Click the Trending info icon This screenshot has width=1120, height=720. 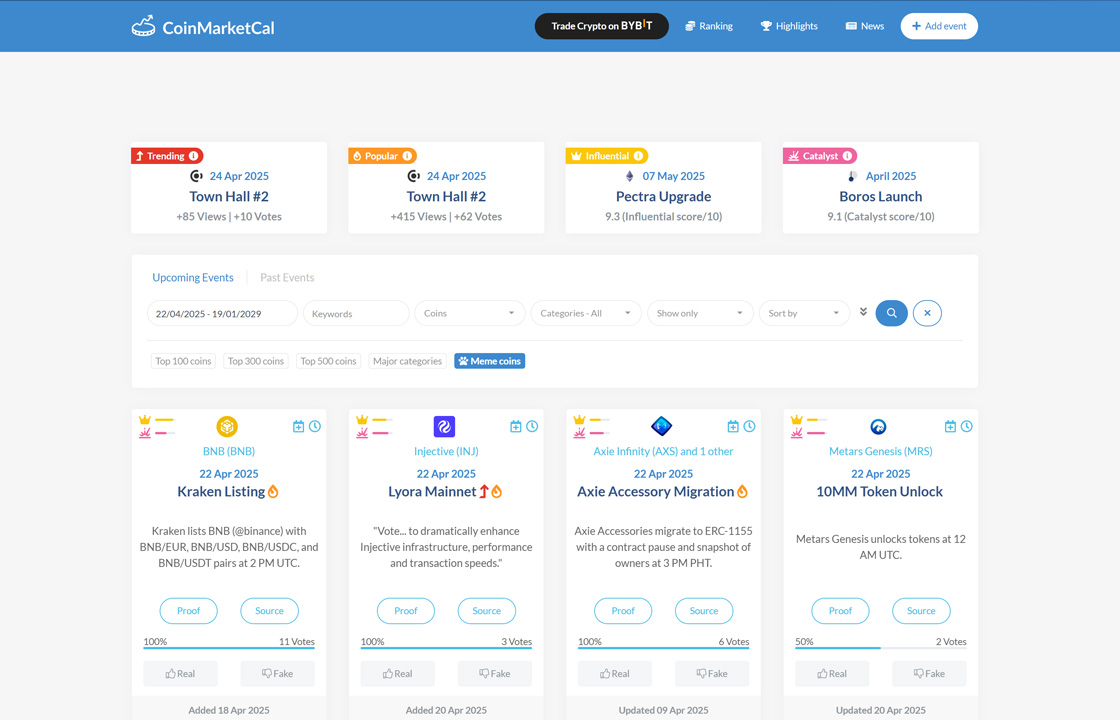194,156
